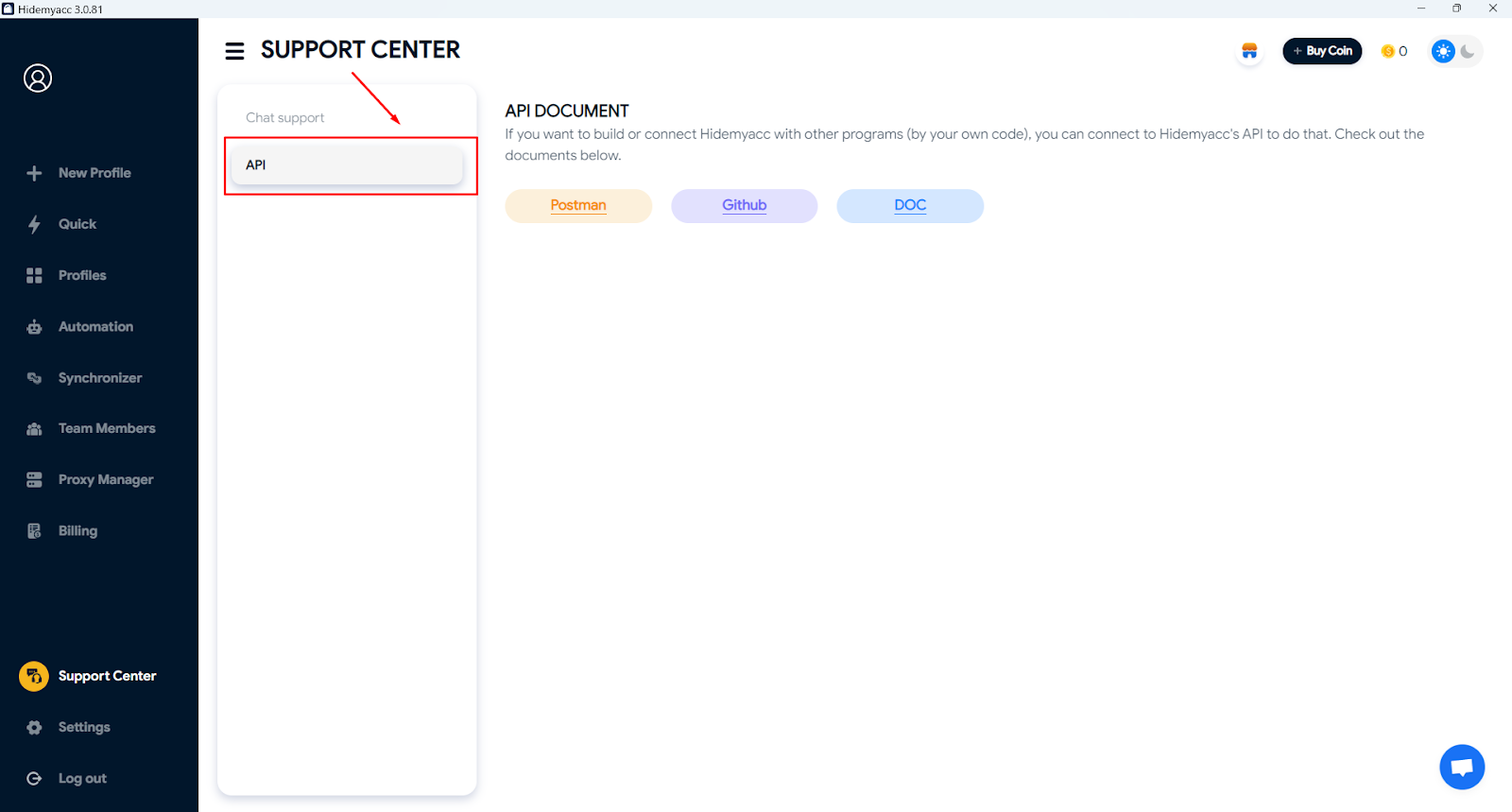Click the Support Center yellow icon
Viewport: 1512px width, 812px height.
(x=34, y=676)
